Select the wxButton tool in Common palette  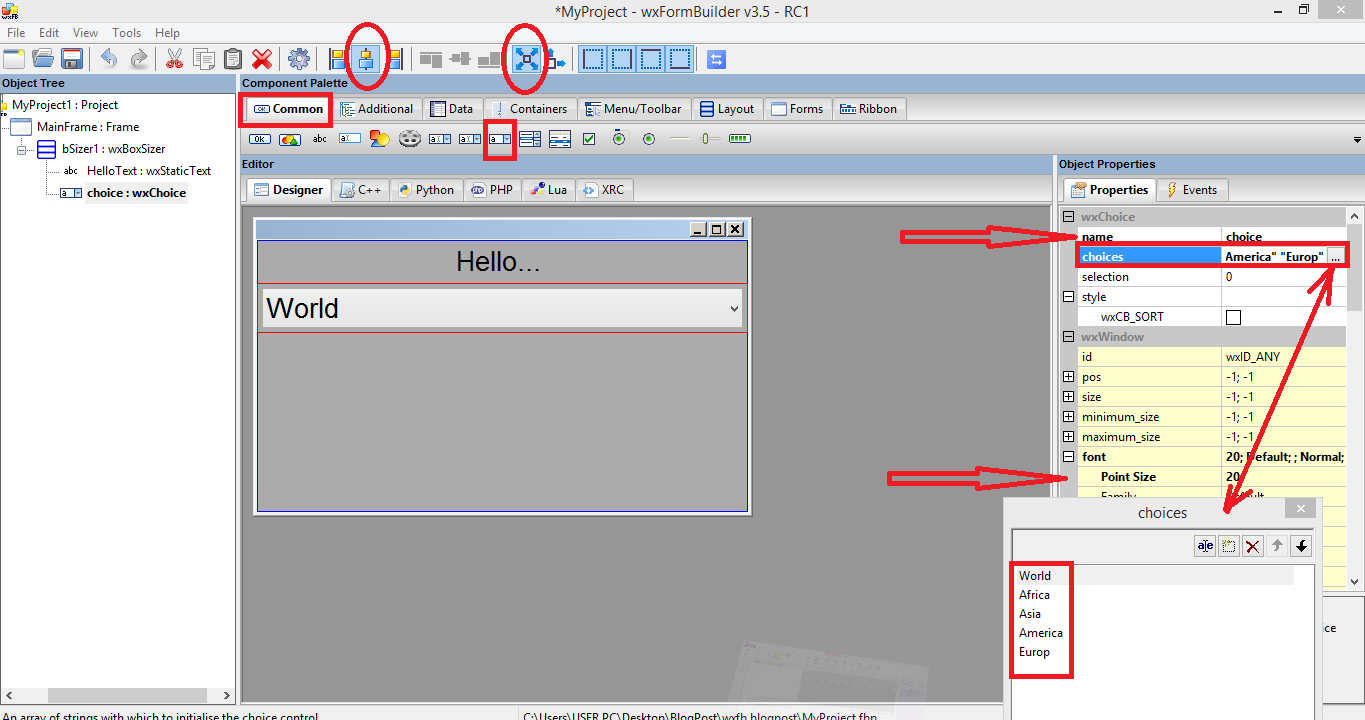coord(259,138)
